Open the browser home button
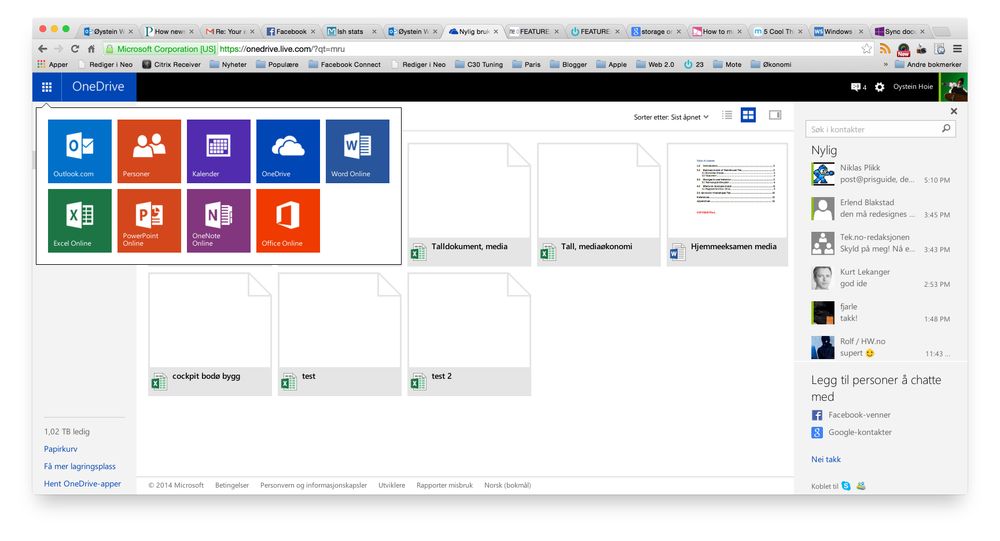This screenshot has width=1000, height=541. click(x=91, y=48)
